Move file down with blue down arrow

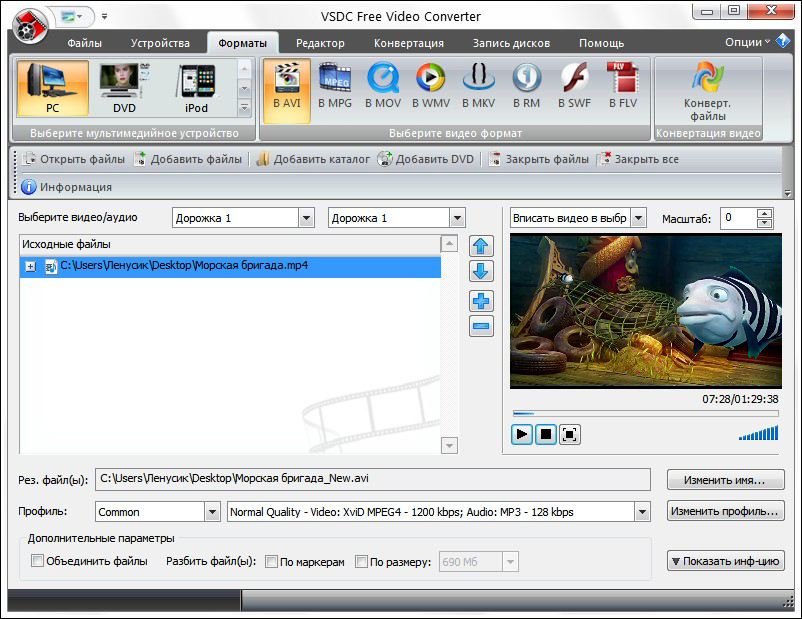coord(481,271)
